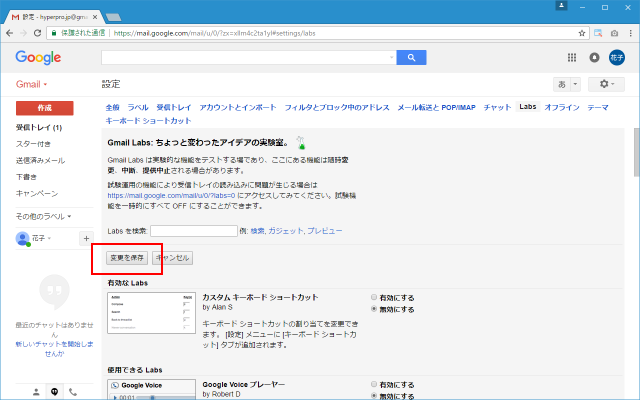
Task: Click the Google logo
Action: click(x=38, y=58)
